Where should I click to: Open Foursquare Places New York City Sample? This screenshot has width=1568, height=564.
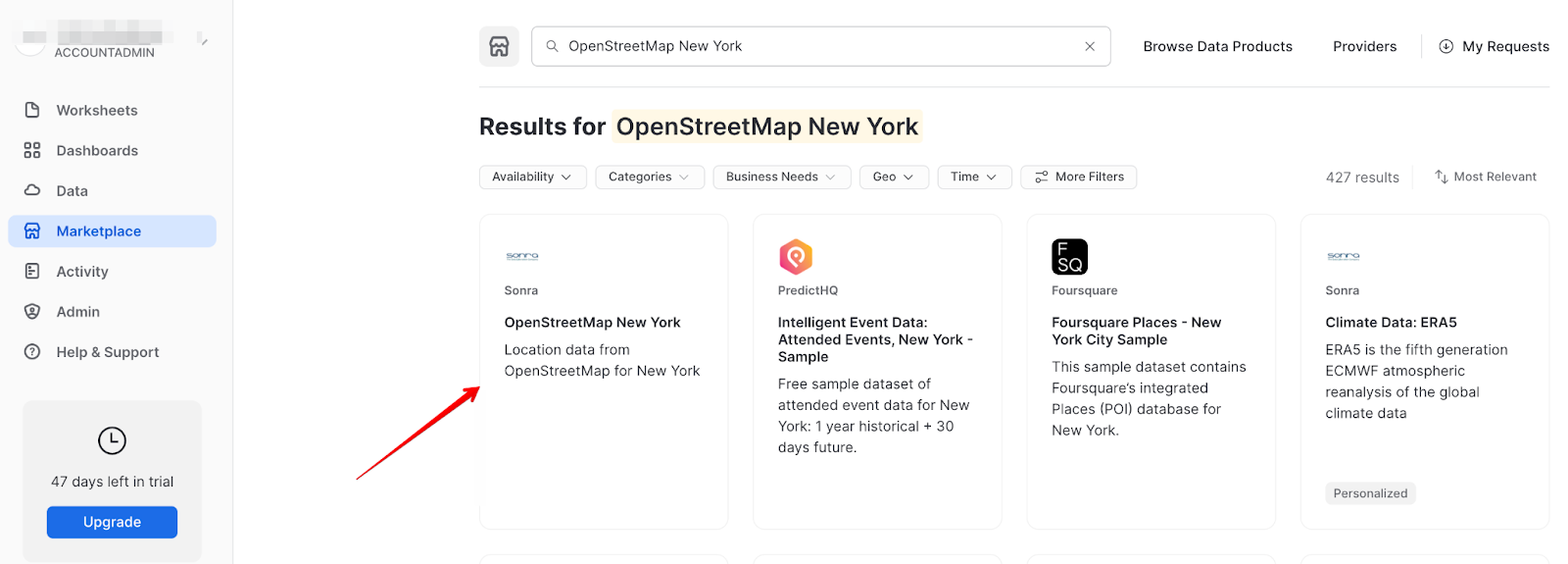point(1136,331)
